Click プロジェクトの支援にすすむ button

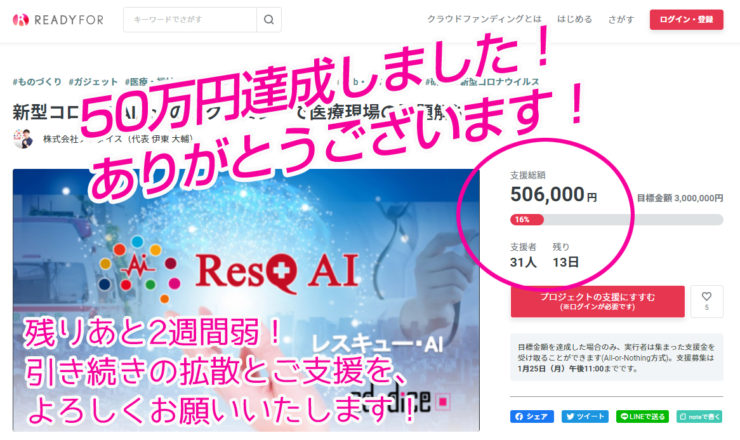pyautogui.click(x=597, y=301)
